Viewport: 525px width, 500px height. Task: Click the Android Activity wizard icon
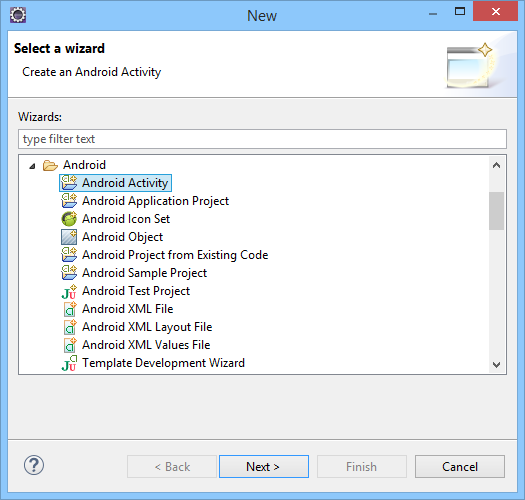pos(69,183)
